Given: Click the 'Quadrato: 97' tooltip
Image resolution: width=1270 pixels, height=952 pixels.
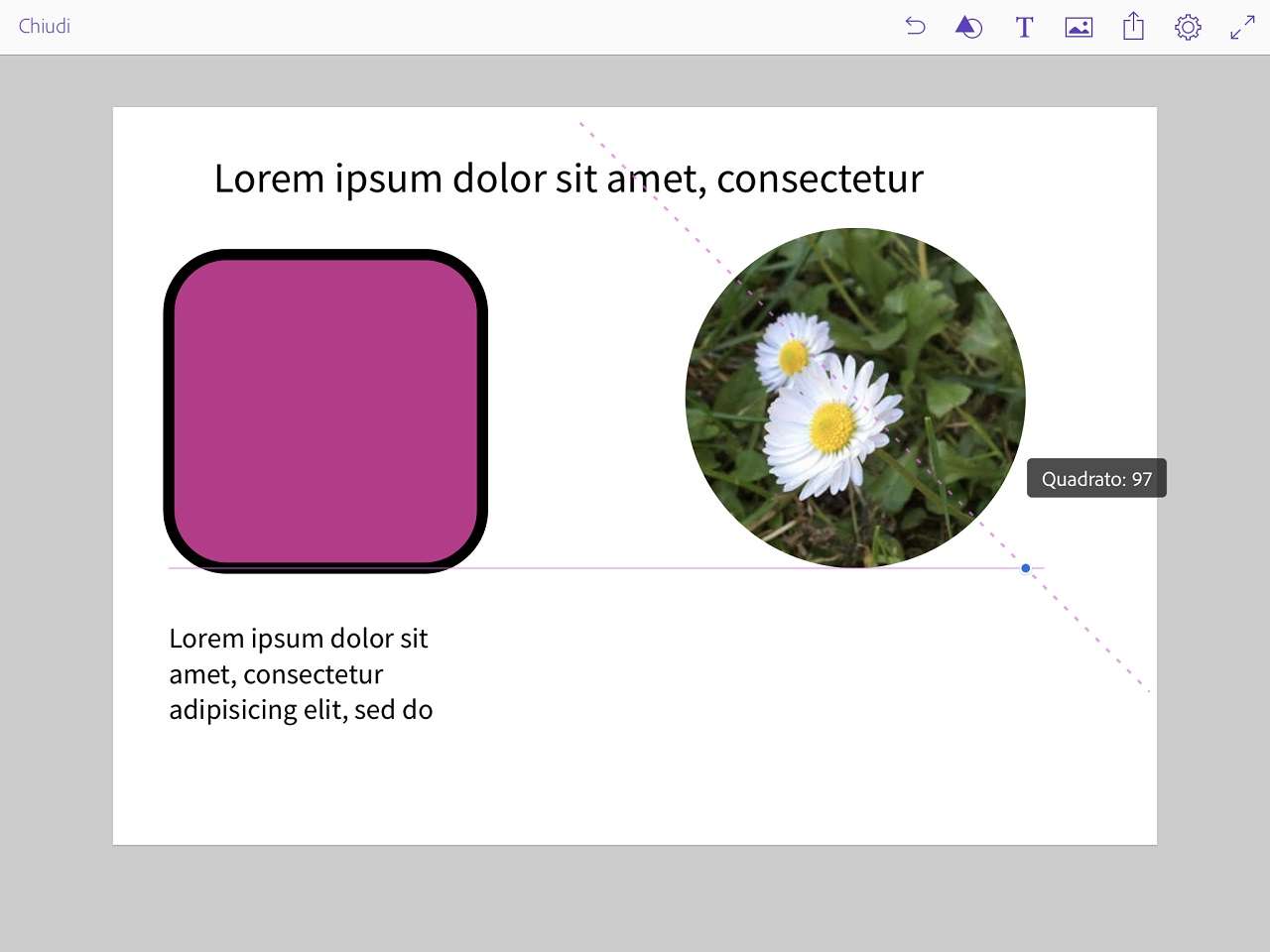Looking at the screenshot, I should click(1096, 479).
